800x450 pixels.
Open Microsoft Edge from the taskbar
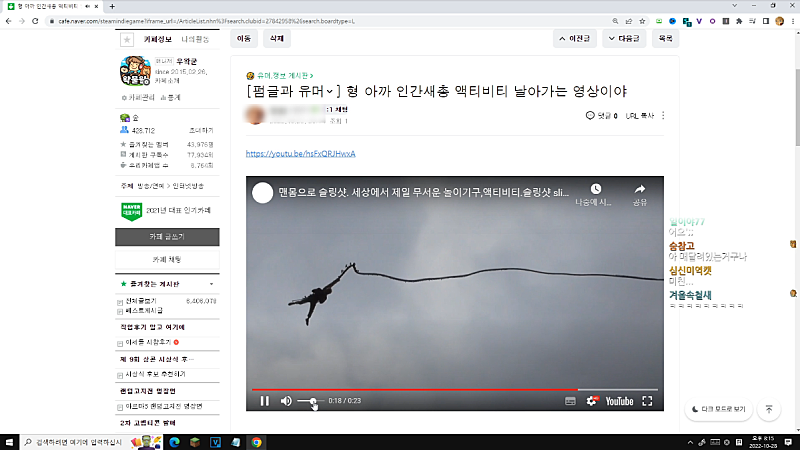tap(174, 442)
